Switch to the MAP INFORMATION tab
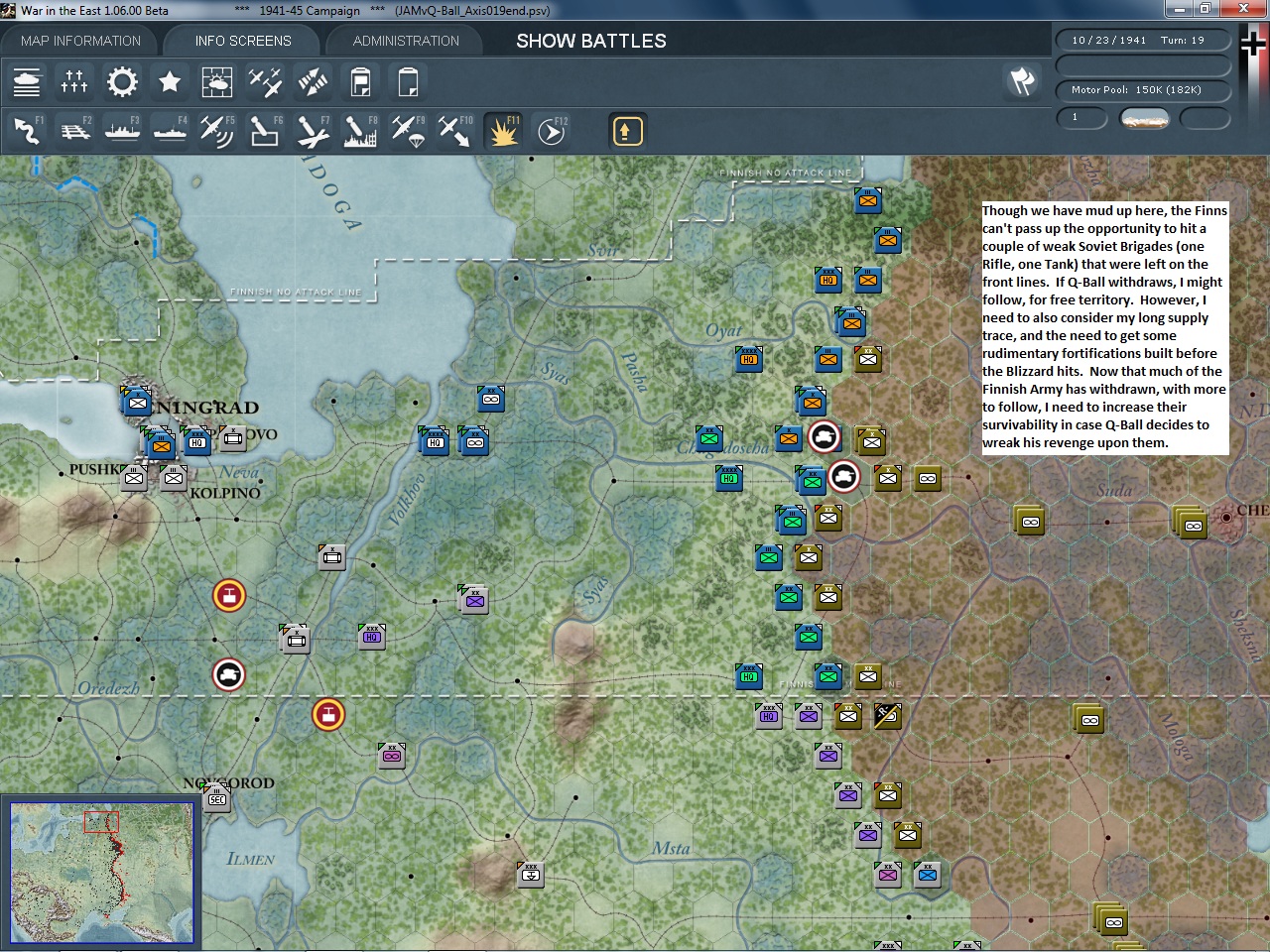This screenshot has width=1270, height=952. tap(80, 41)
